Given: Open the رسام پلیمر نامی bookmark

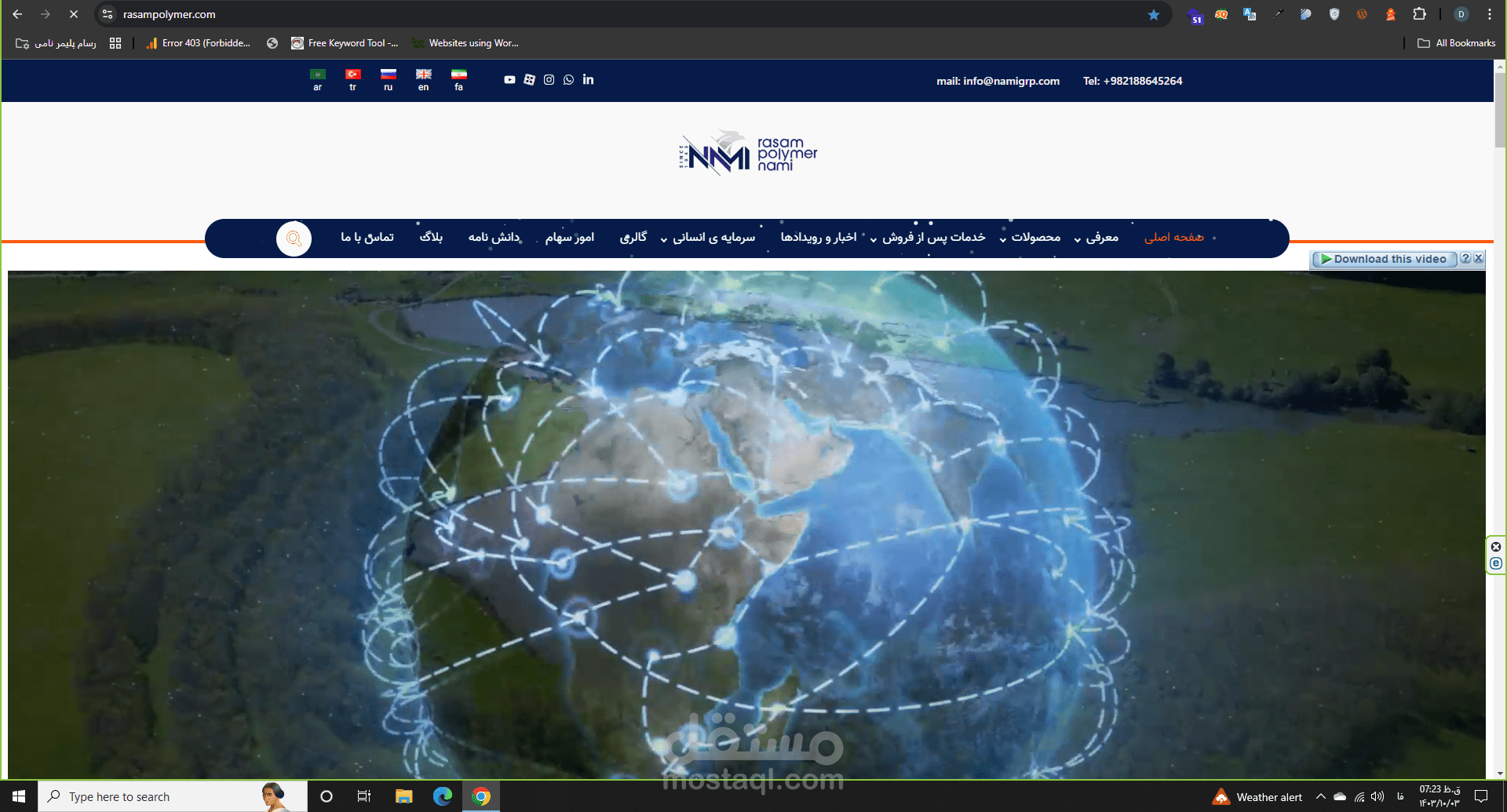Looking at the screenshot, I should pos(56,43).
